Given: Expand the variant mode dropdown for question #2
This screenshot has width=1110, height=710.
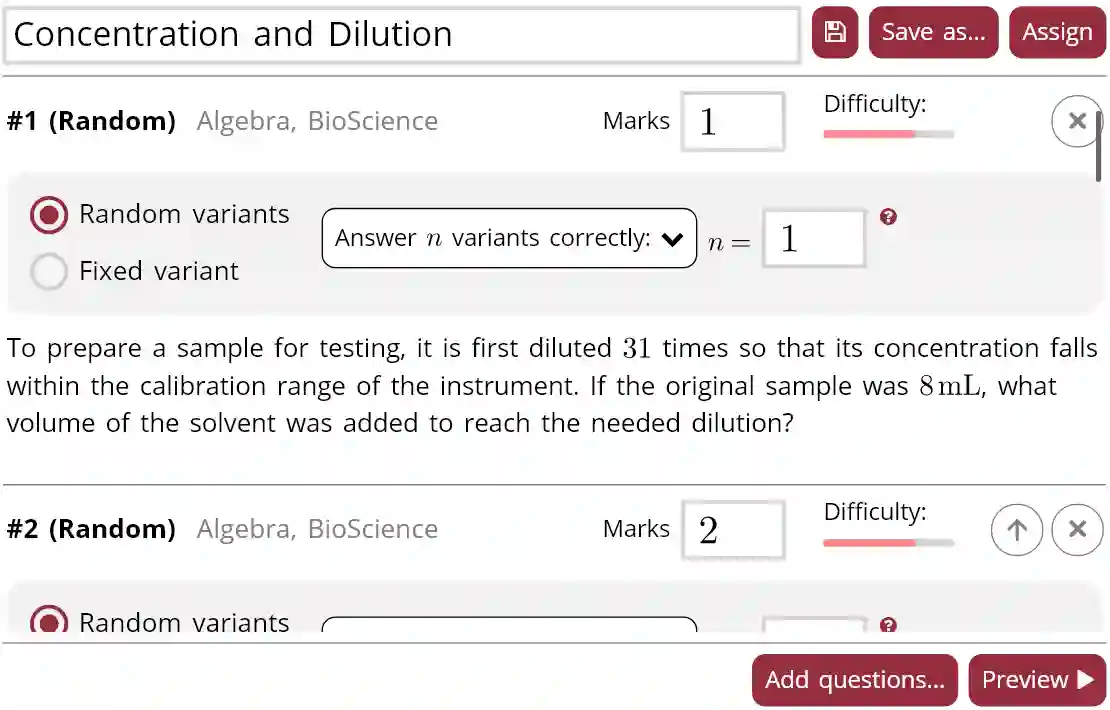Looking at the screenshot, I should (510, 628).
